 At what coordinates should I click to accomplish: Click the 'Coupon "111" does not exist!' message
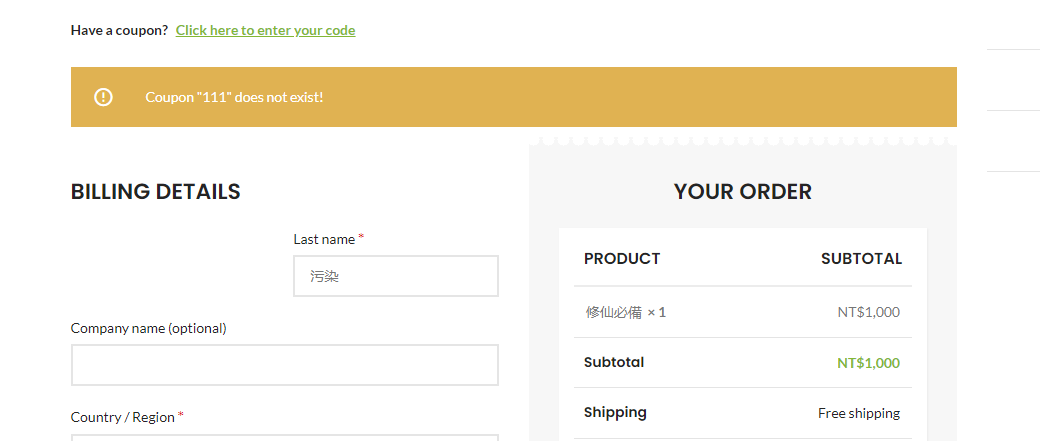pyautogui.click(x=234, y=97)
